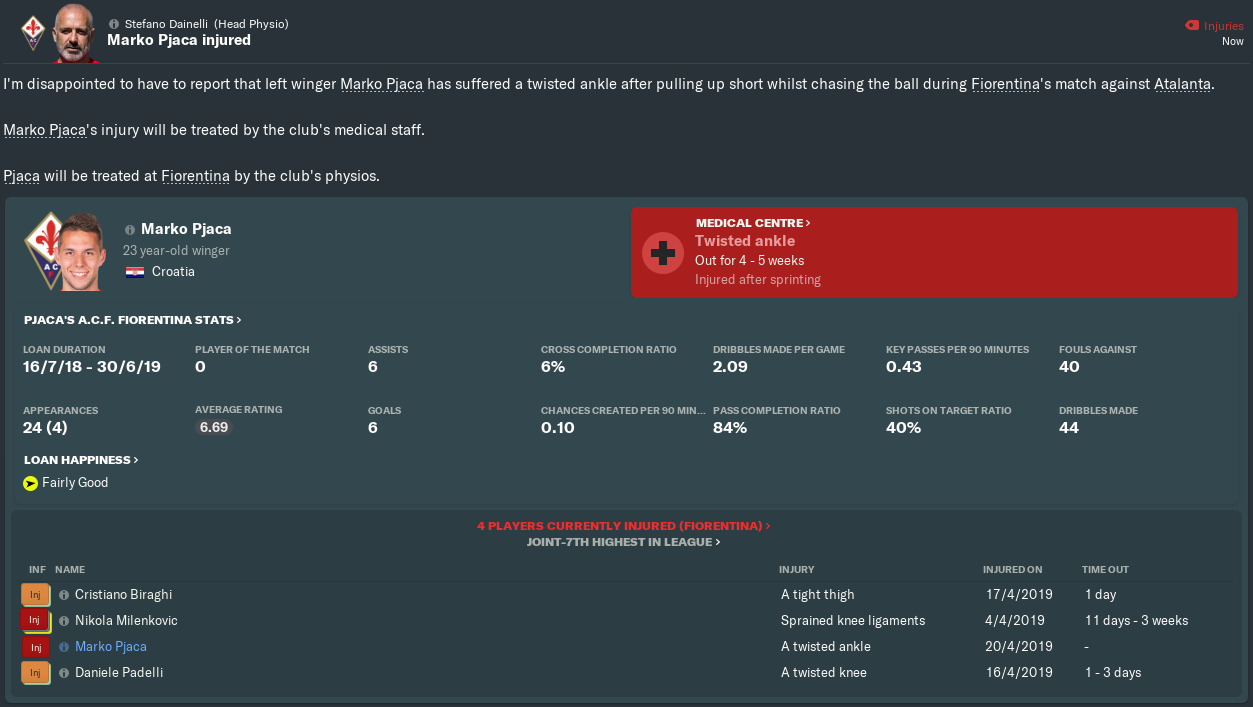Click the medical cross icon
This screenshot has height=707, width=1253.
662,254
